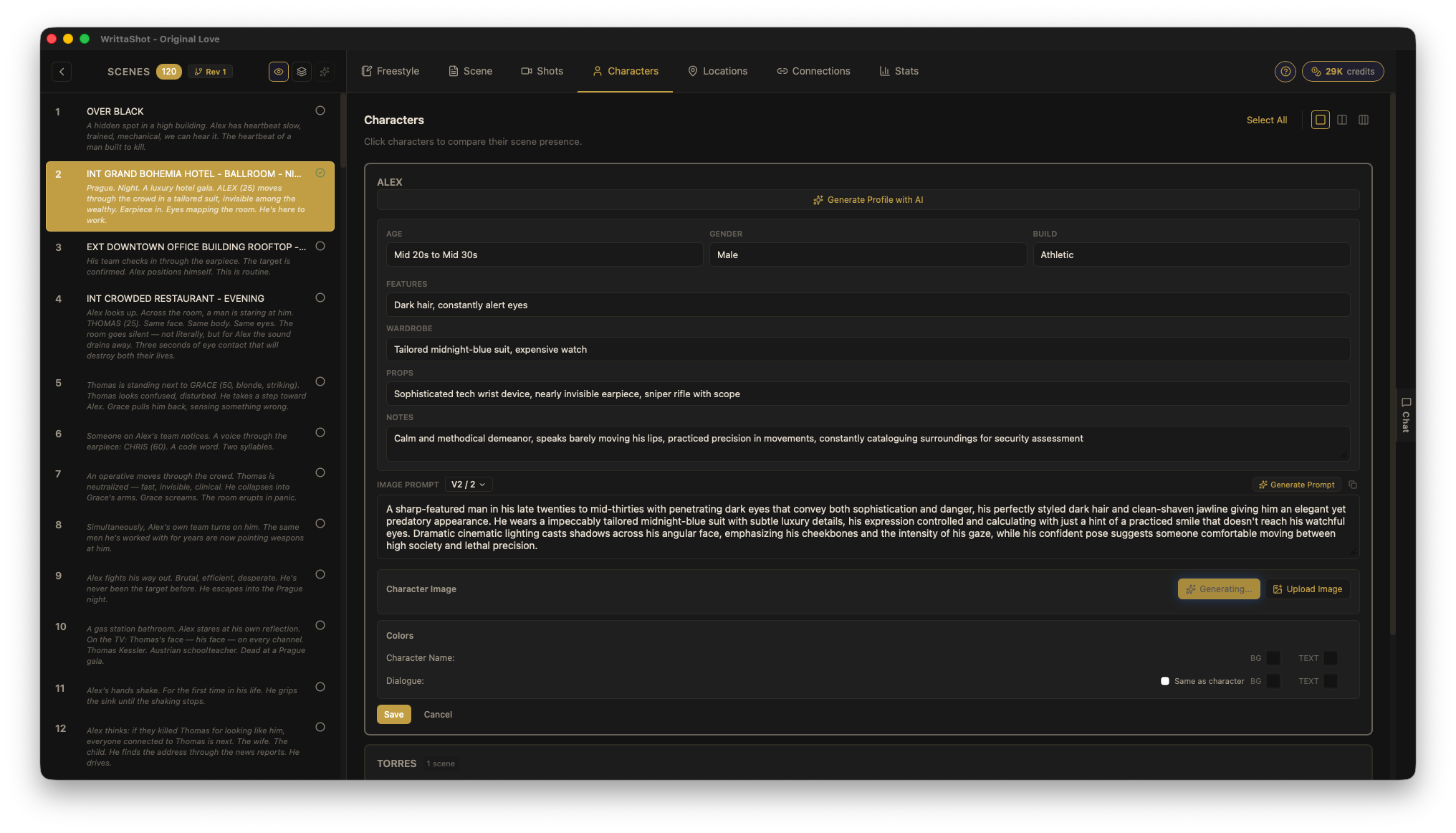Toggle the scene visibility eye icon above the scene list

coord(278,71)
